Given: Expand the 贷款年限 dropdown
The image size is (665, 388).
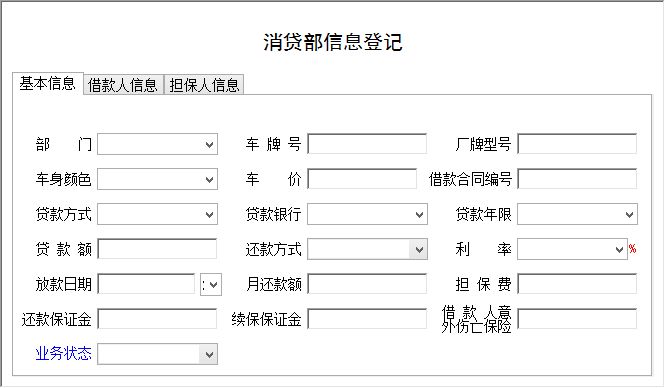Looking at the screenshot, I should pyautogui.click(x=577, y=214).
